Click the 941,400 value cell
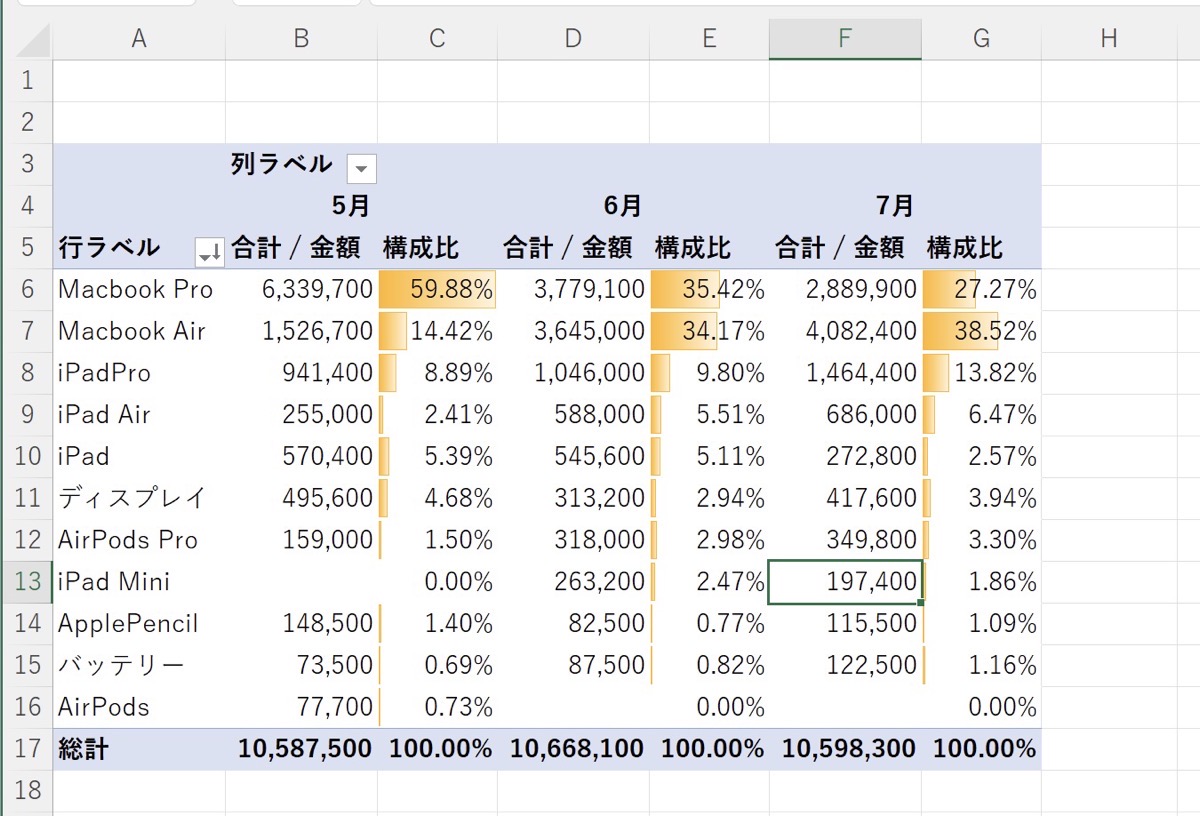The height and width of the screenshot is (816, 1200). tap(301, 373)
